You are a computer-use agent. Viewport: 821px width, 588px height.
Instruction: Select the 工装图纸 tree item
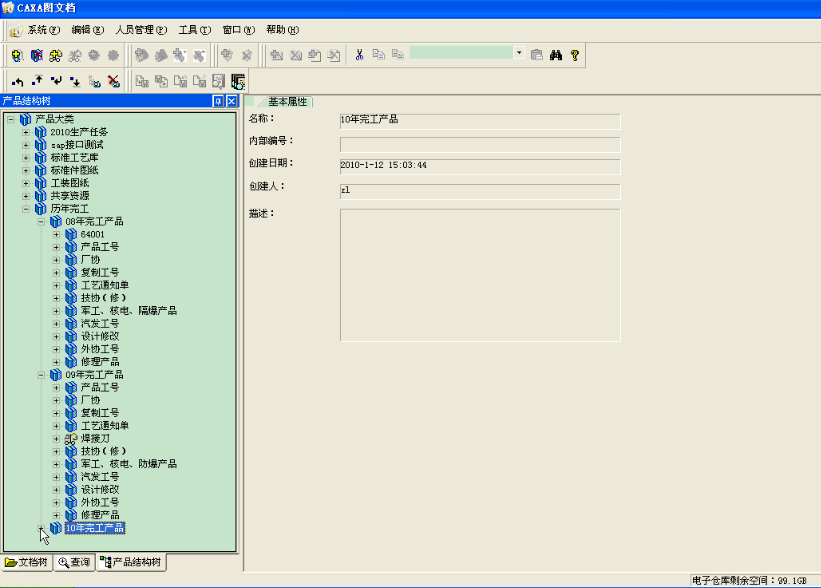coord(70,183)
